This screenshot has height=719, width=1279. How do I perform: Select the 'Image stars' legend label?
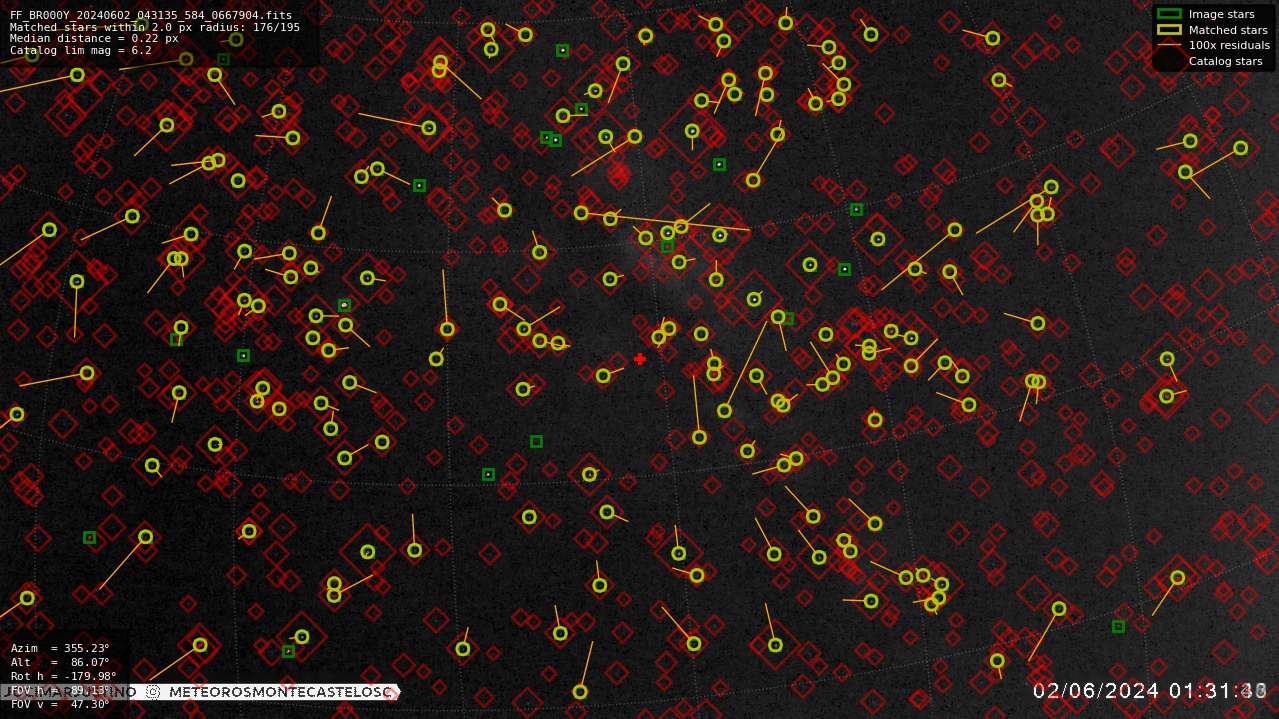[x=1221, y=14]
